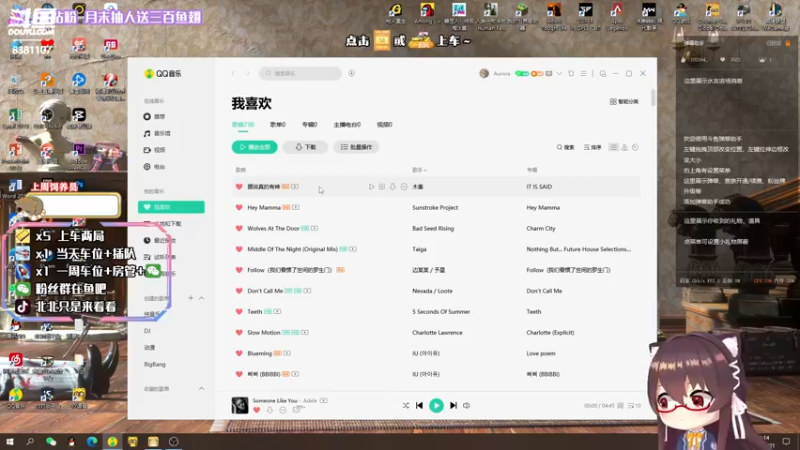
Task: Open the BigBang playlist in sidebar
Action: [155, 365]
